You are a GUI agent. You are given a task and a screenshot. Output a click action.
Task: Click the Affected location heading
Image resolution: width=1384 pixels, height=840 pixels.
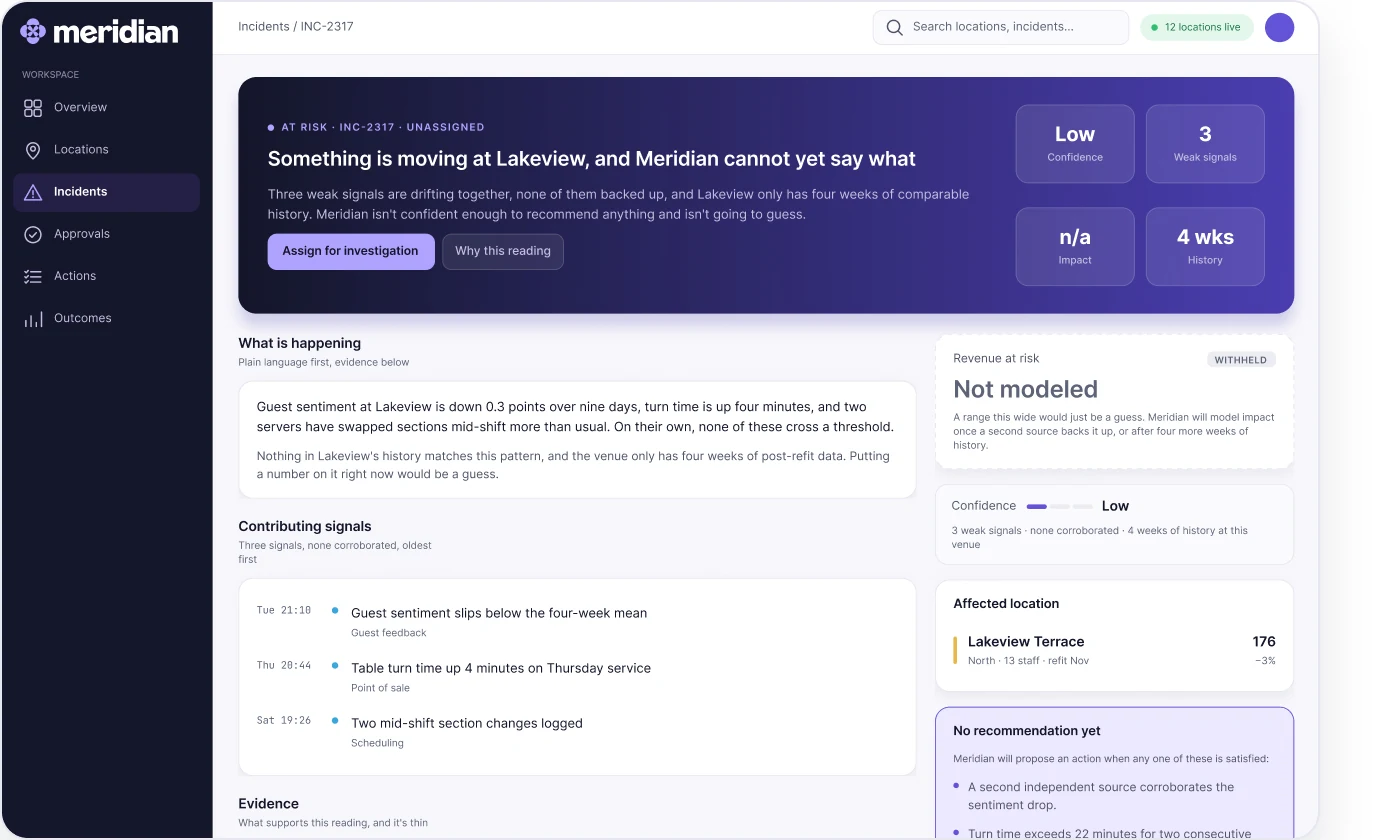(1006, 604)
